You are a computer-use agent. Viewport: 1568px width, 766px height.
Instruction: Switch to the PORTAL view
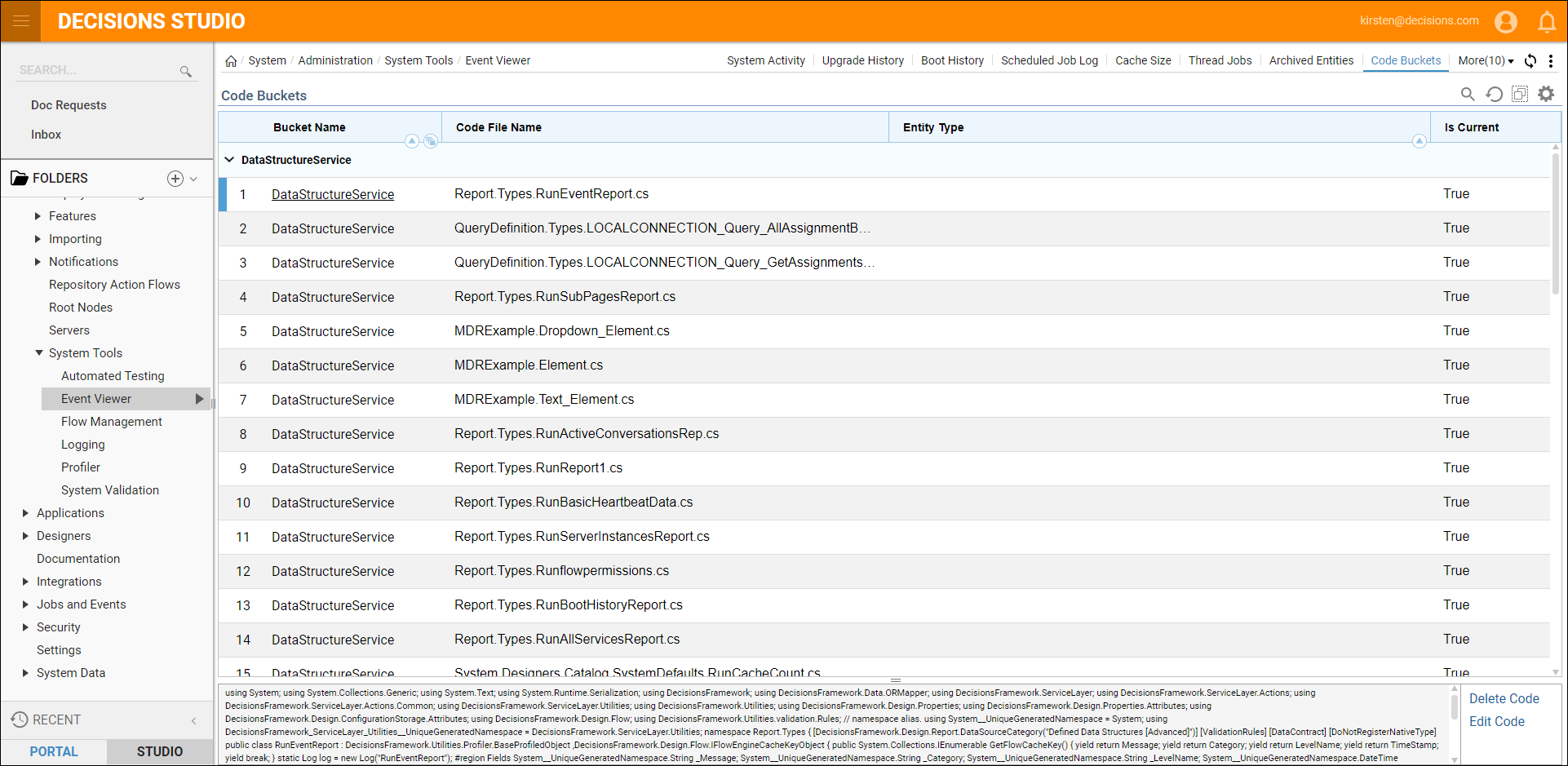pos(54,751)
